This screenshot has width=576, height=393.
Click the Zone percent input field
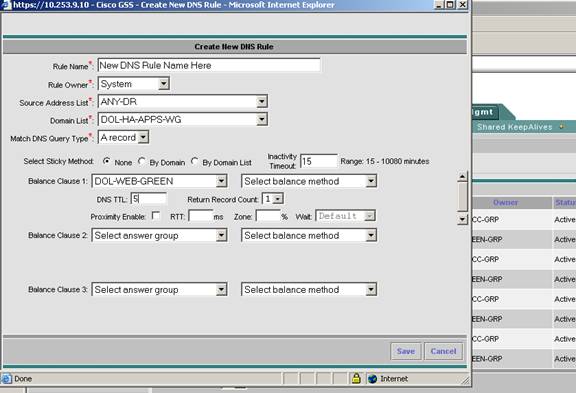click(268, 216)
